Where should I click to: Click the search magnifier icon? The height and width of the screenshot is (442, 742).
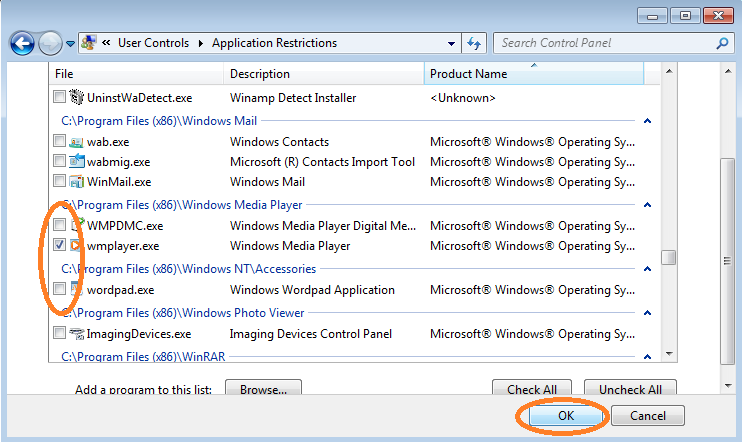722,44
